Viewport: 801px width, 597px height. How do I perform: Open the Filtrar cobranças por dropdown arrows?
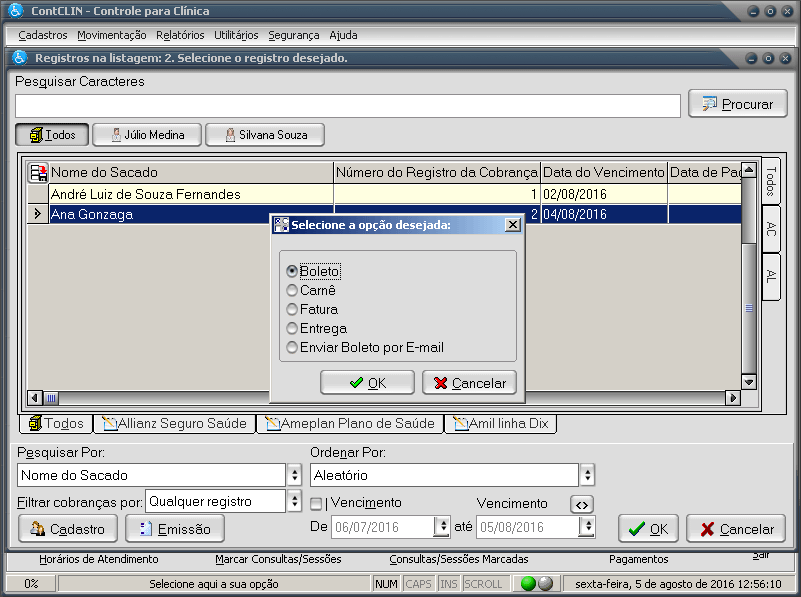pos(294,501)
